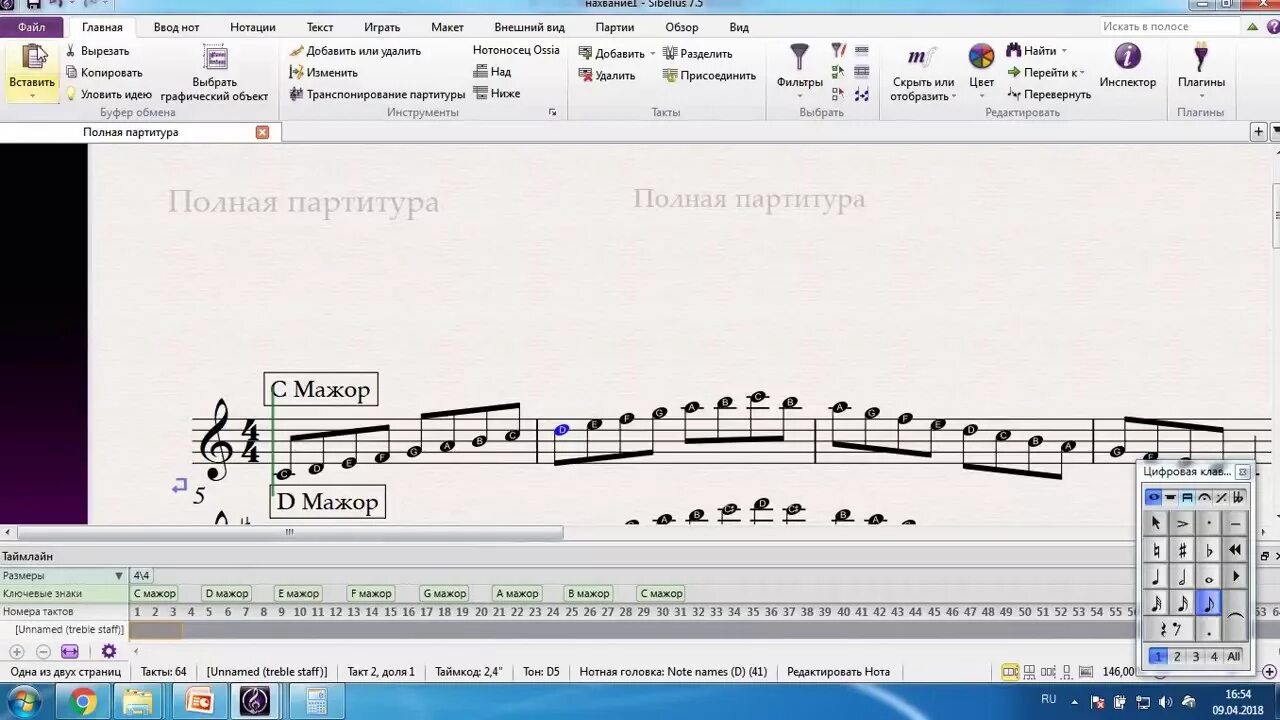Jump to D мажор timeline marker
Screen dimensions: 1280x720
point(226,594)
